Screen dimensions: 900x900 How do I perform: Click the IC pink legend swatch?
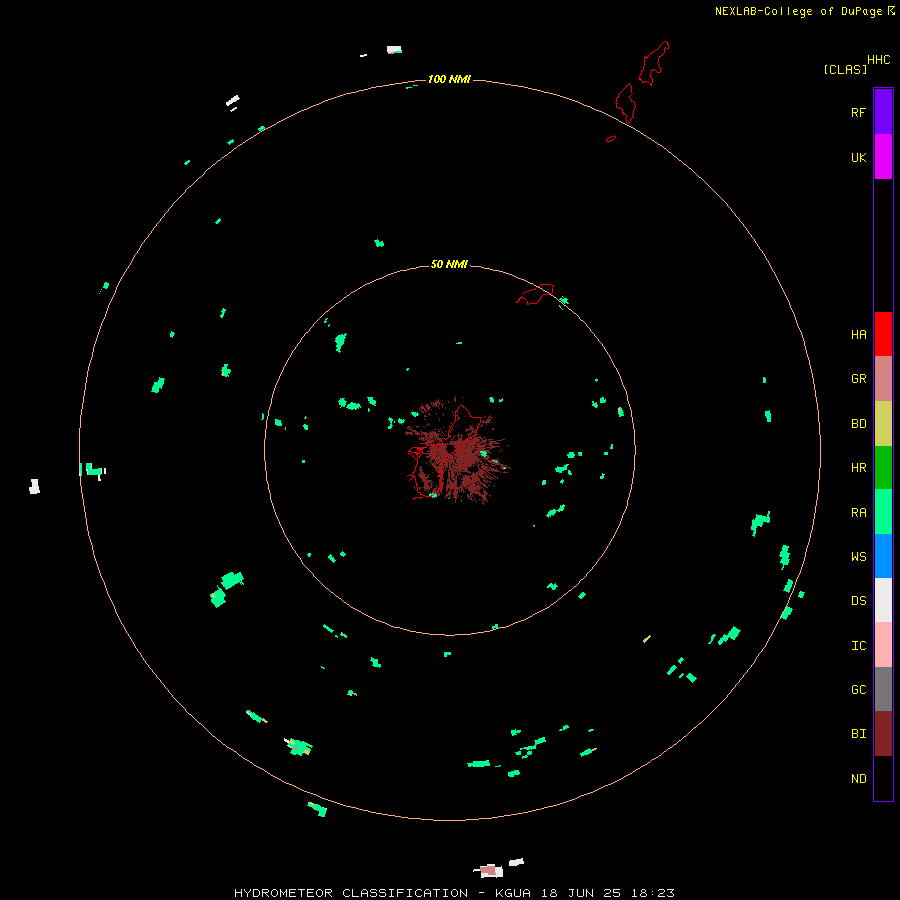point(883,645)
